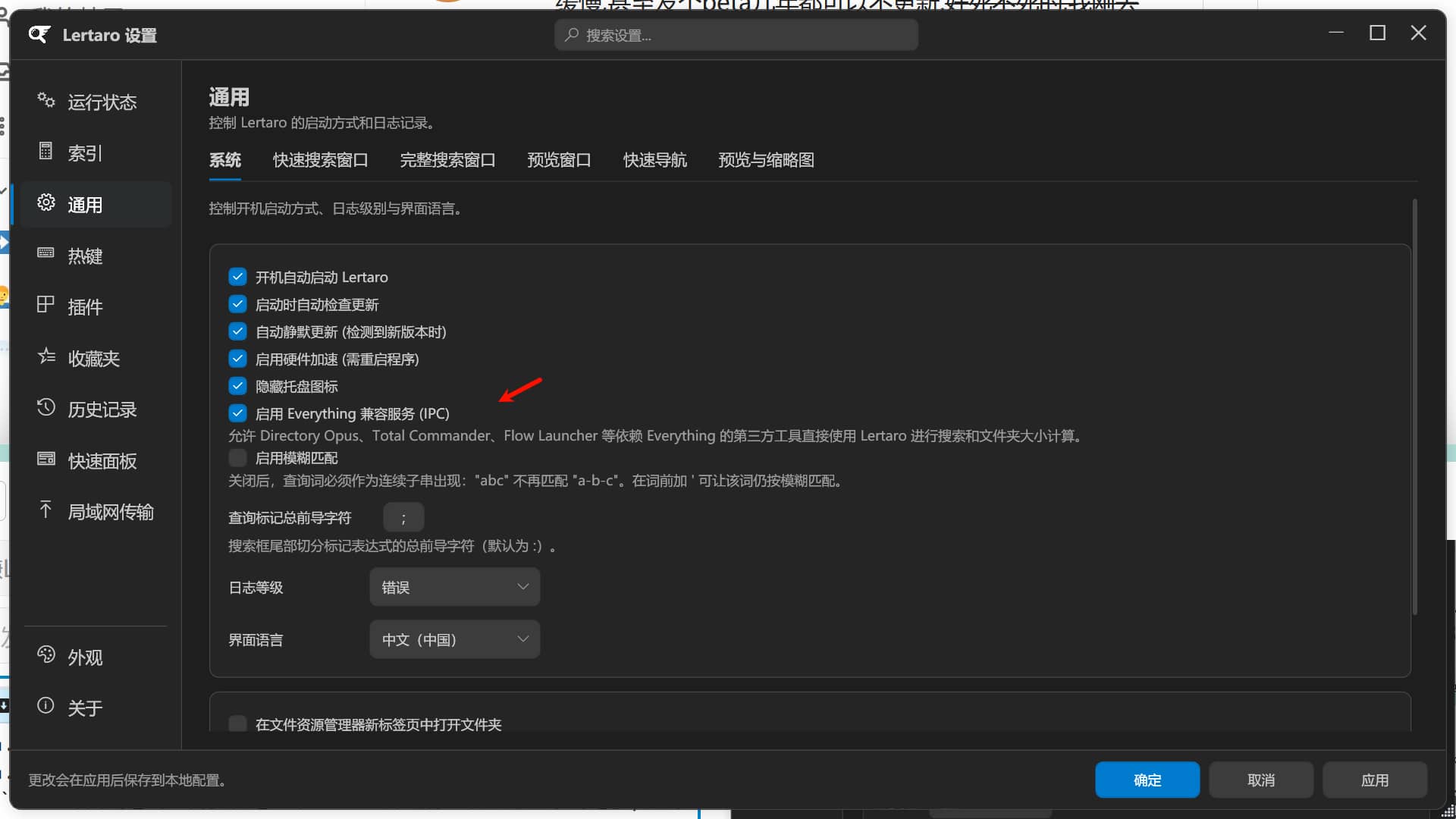1456x819 pixels.
Task: Toggle 启用 Everything 兼容服务 (IPC)
Action: pos(237,413)
